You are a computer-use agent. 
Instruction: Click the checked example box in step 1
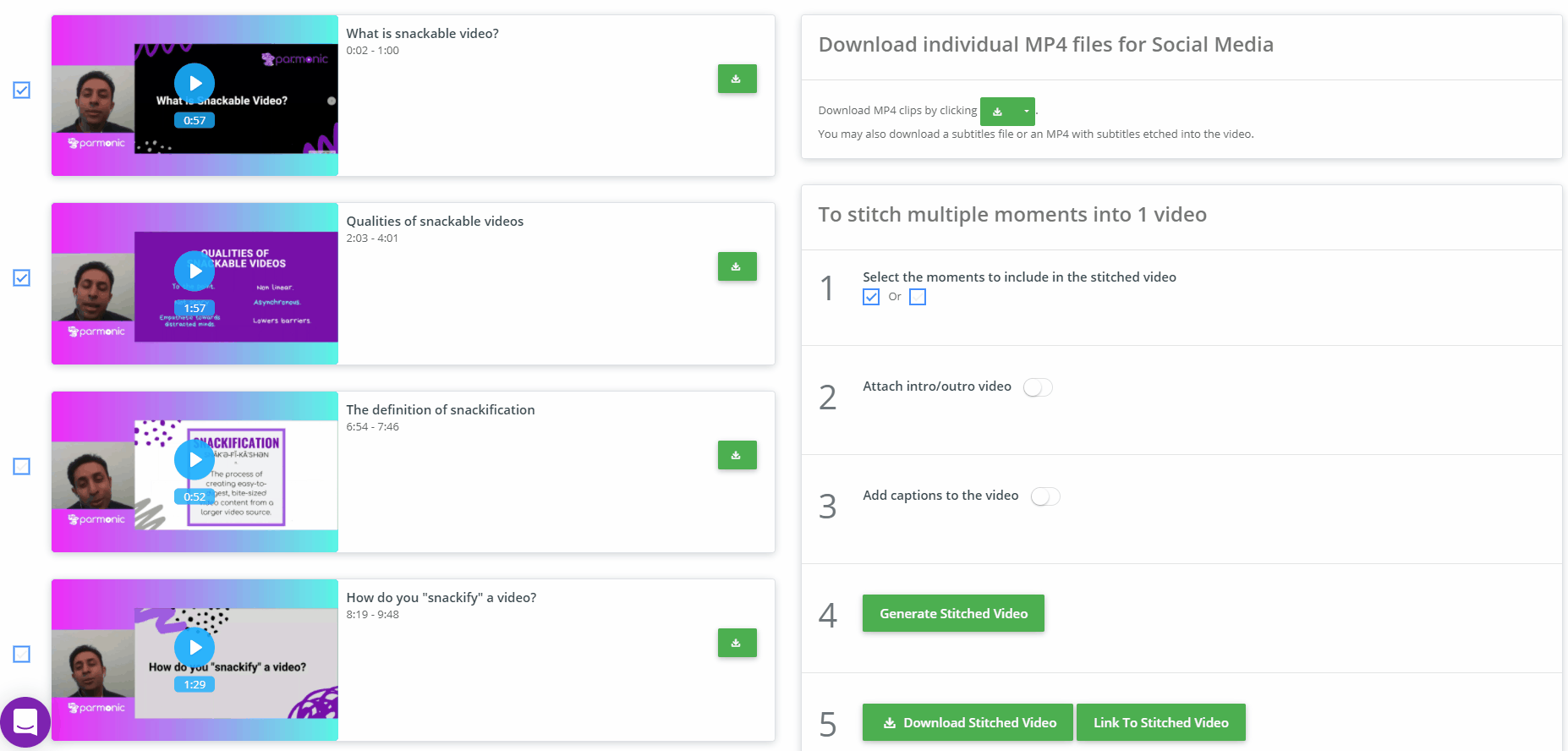click(871, 297)
